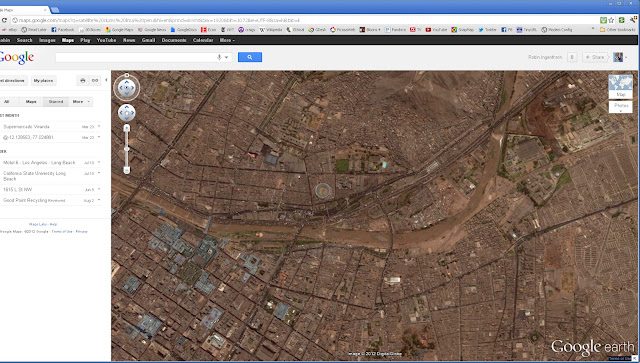Open the link icon to share map
640x363 pixels.
pos(95,80)
